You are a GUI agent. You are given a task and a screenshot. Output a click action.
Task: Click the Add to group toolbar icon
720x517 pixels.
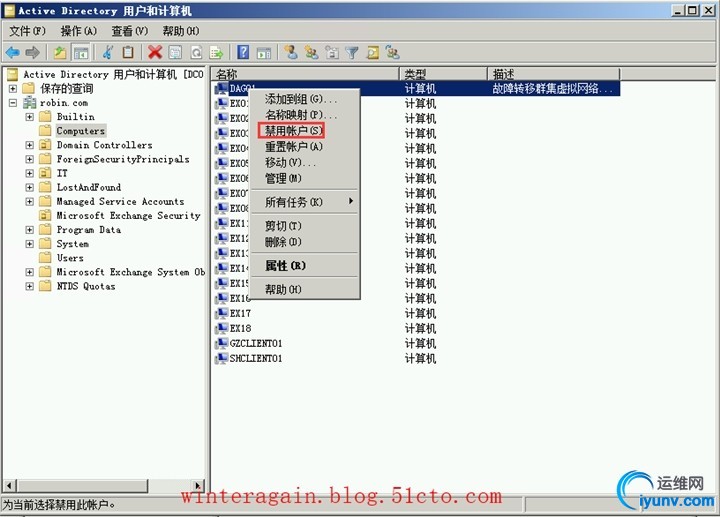393,52
